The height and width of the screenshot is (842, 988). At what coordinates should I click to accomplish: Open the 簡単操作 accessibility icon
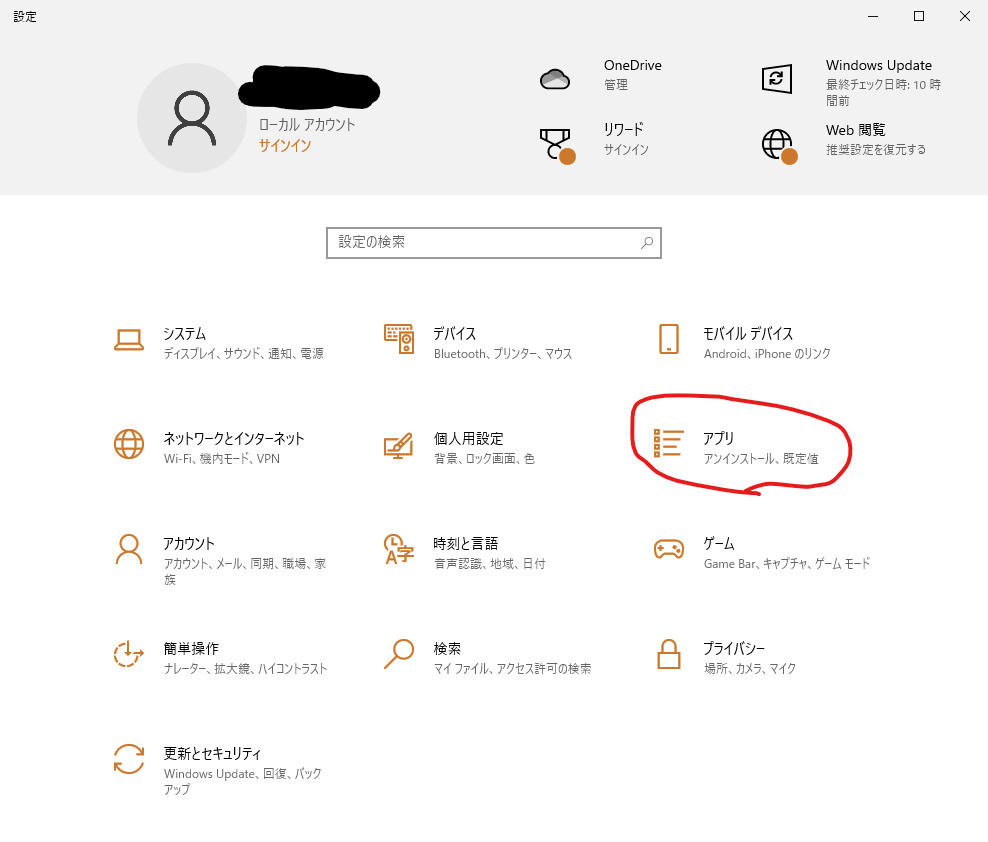pos(129,654)
